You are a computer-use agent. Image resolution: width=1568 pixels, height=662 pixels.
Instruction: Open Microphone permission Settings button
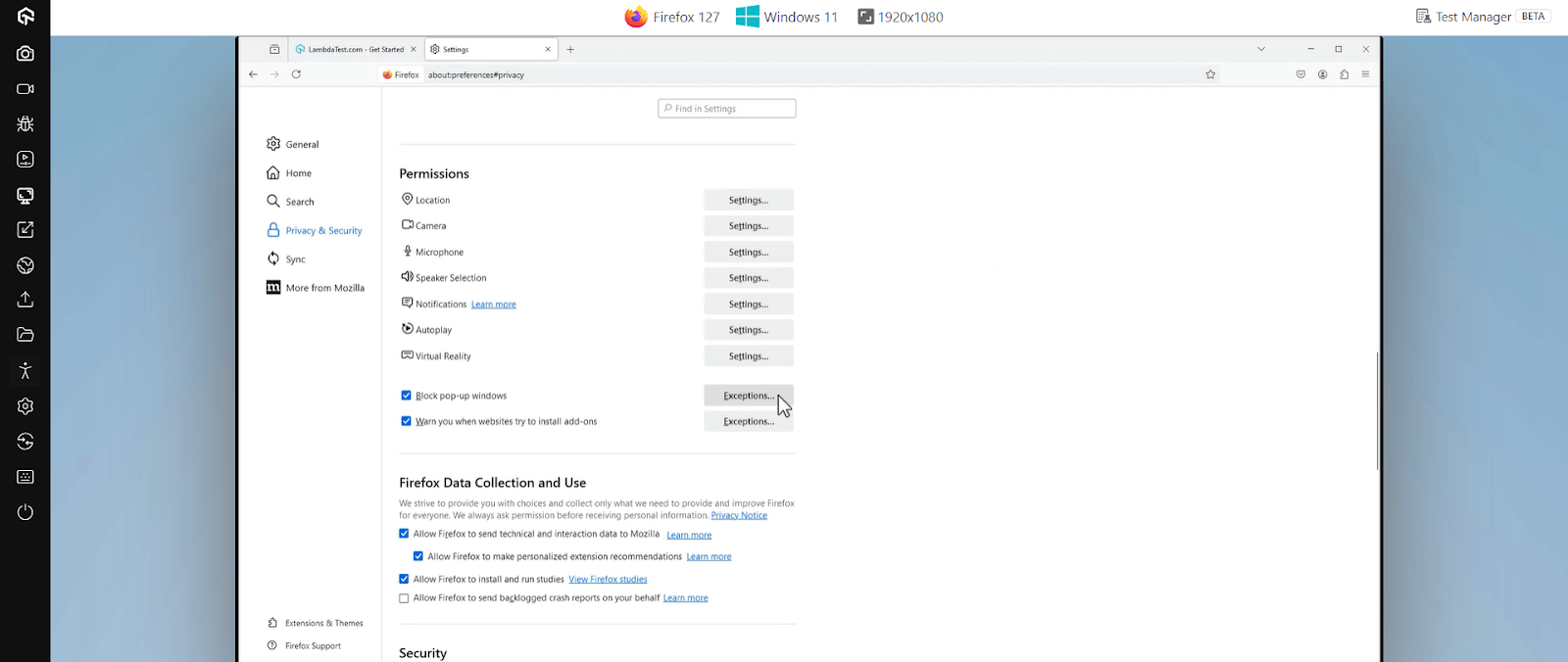pos(749,252)
